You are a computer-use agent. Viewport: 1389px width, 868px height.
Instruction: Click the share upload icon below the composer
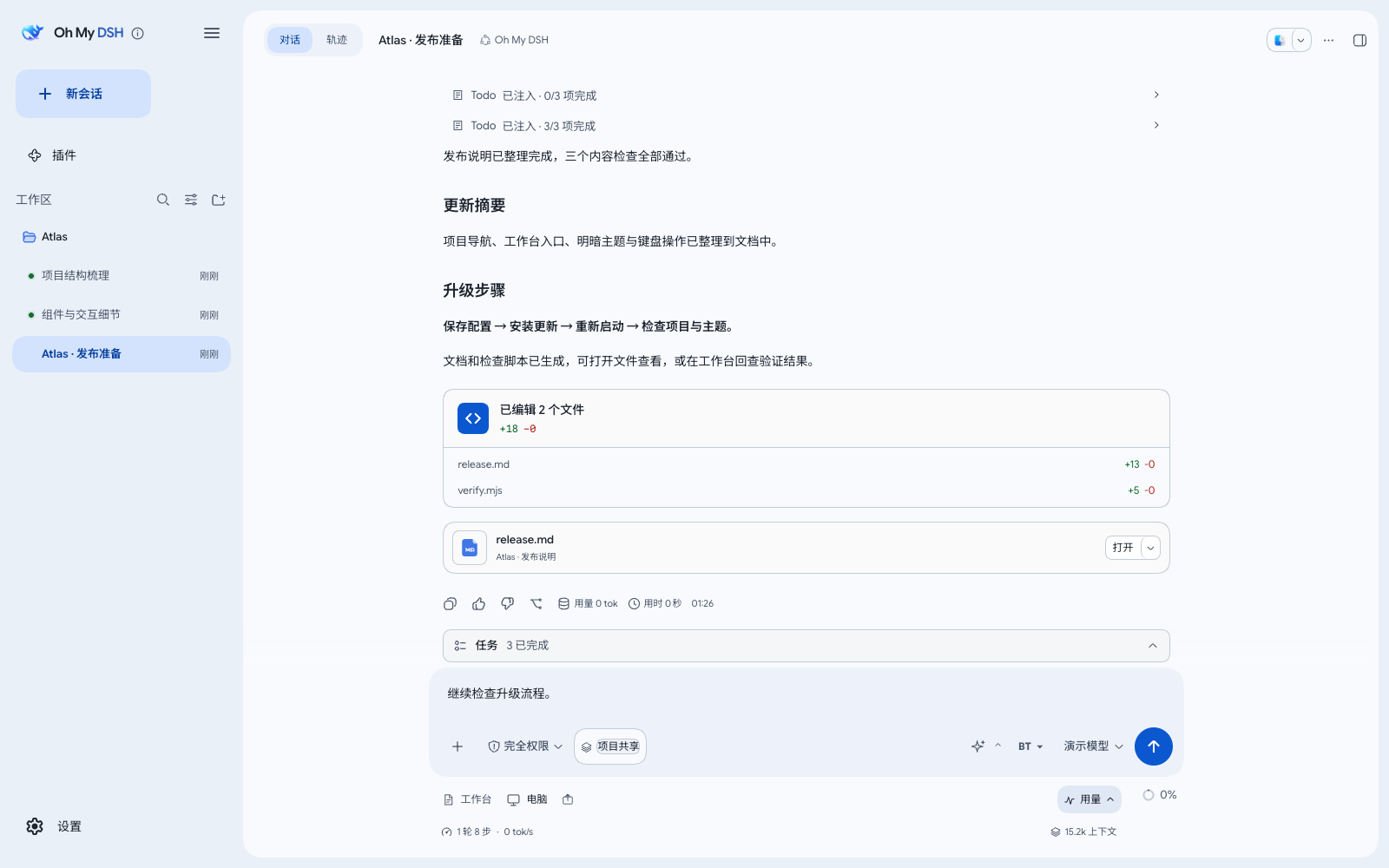568,799
